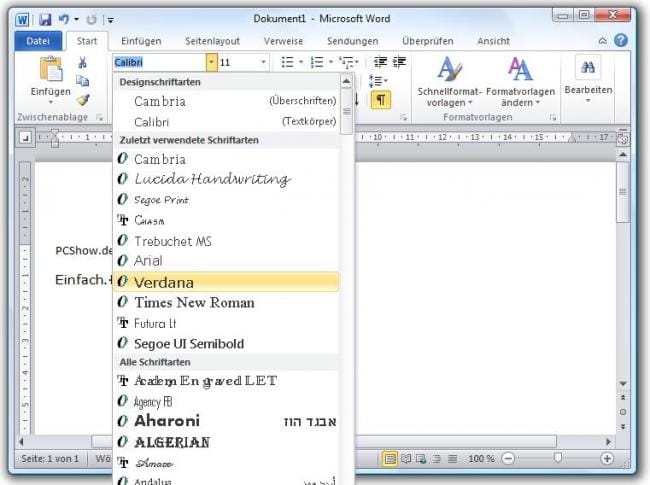650x485 pixels.
Task: Save the document with the floppy disk icon
Action: pyautogui.click(x=44, y=19)
